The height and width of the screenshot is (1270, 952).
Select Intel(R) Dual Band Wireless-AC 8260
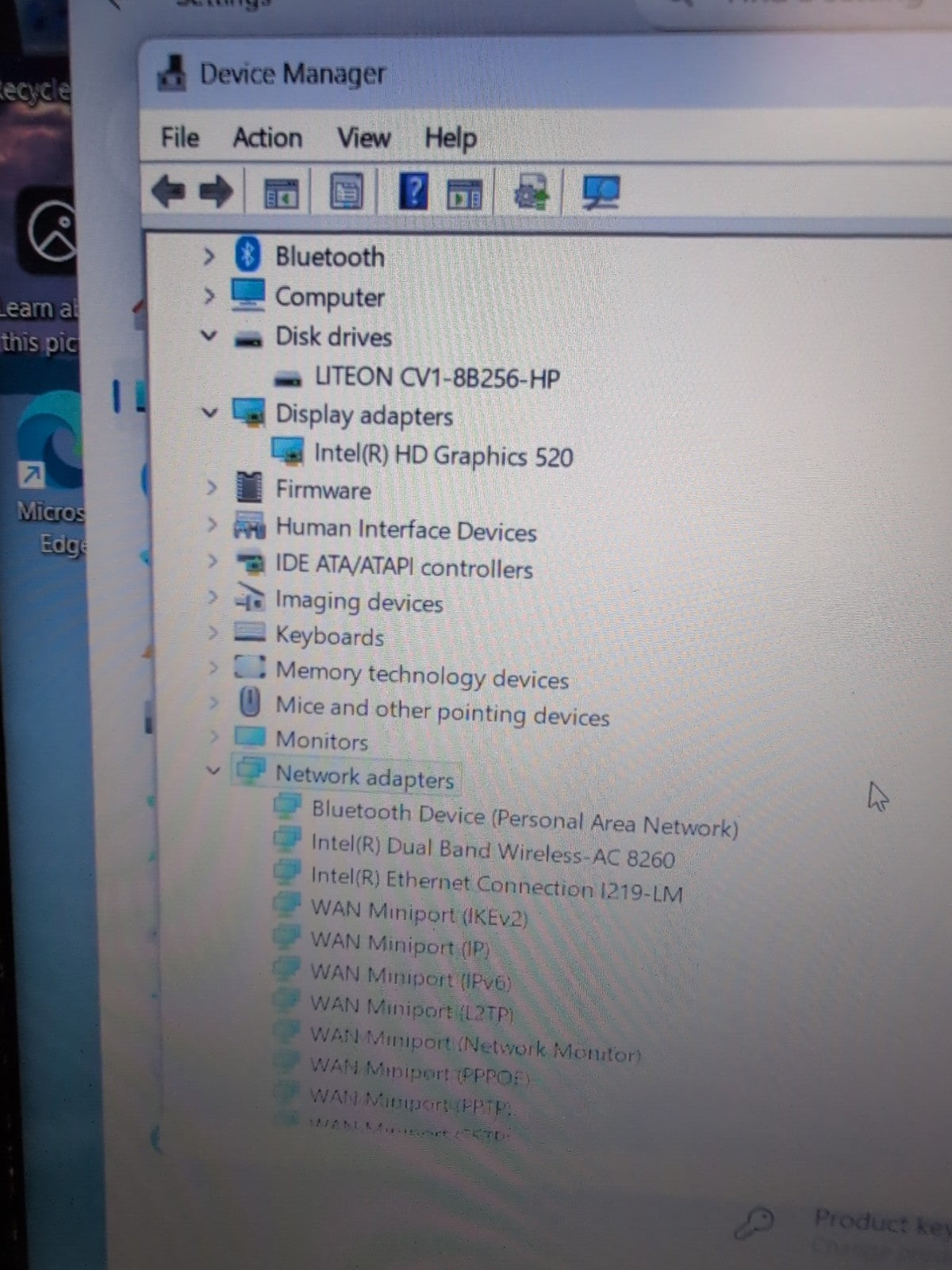[493, 852]
